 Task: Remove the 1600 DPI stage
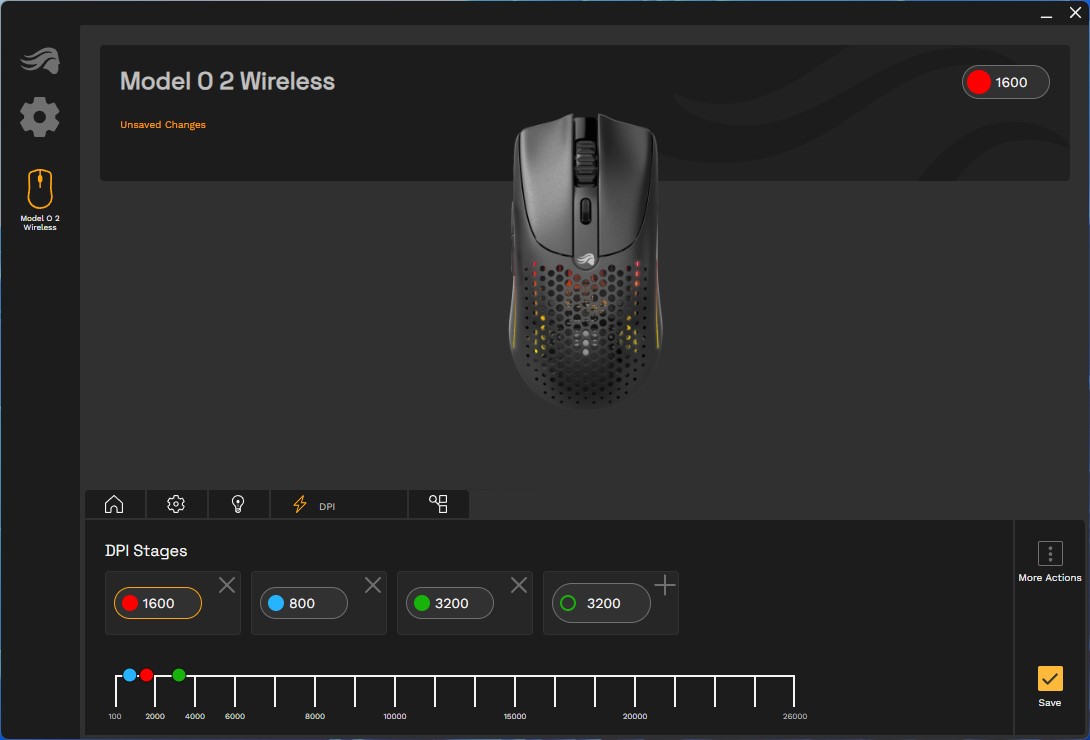click(x=227, y=585)
